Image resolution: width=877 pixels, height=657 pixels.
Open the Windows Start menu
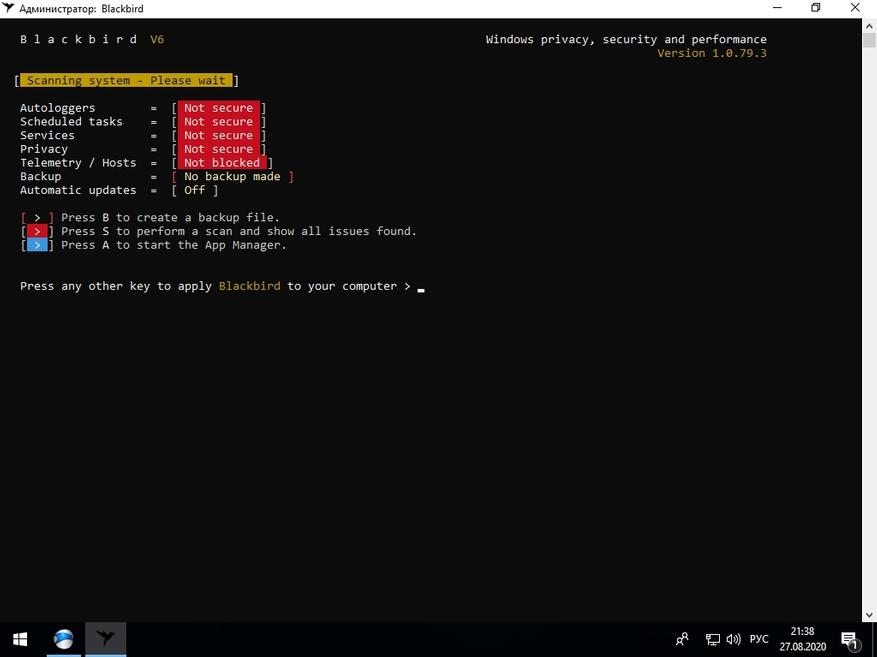(x=20, y=639)
